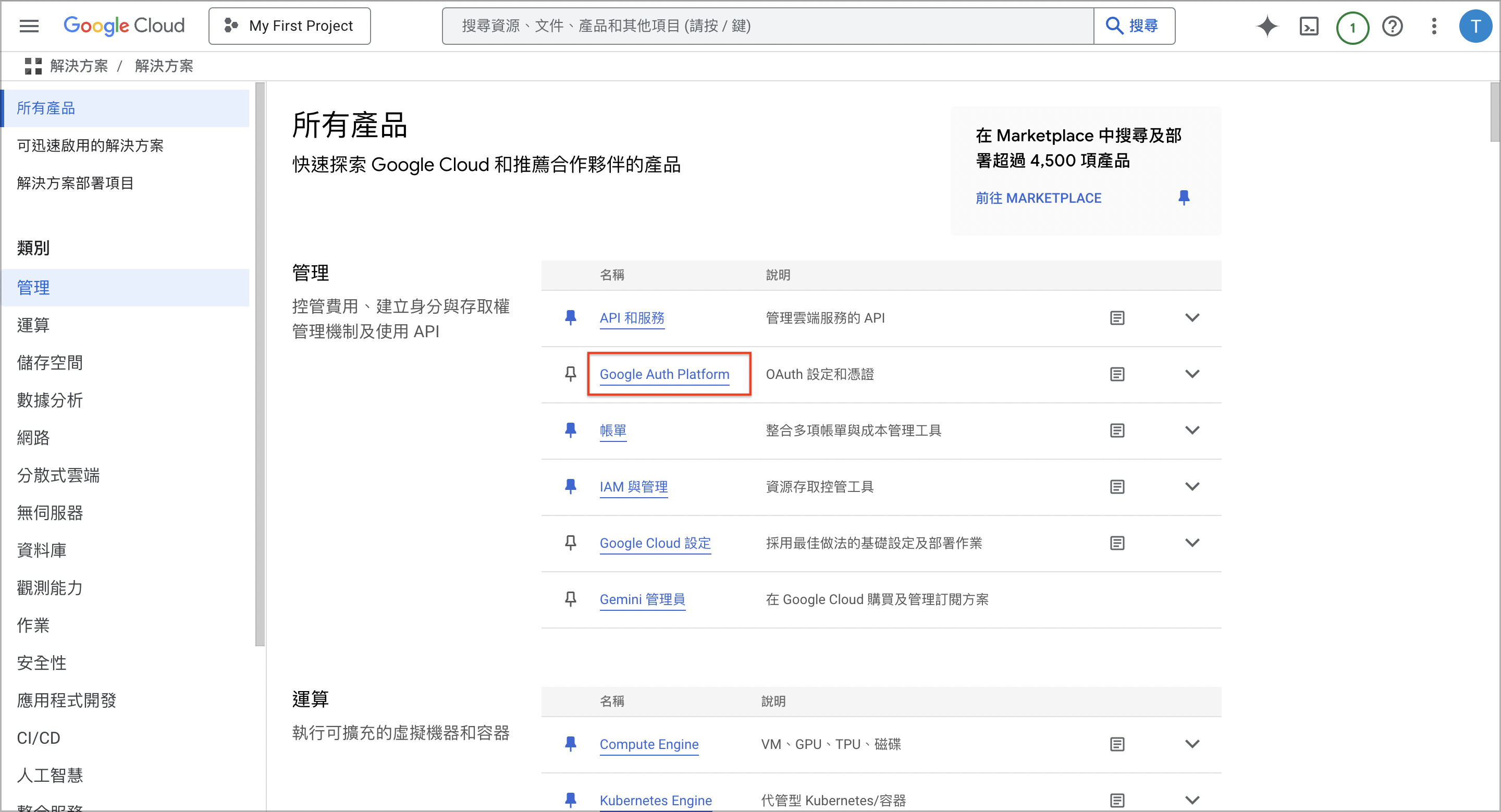1501x812 pixels.
Task: Open the IAM 與管理 link
Action: [633, 487]
